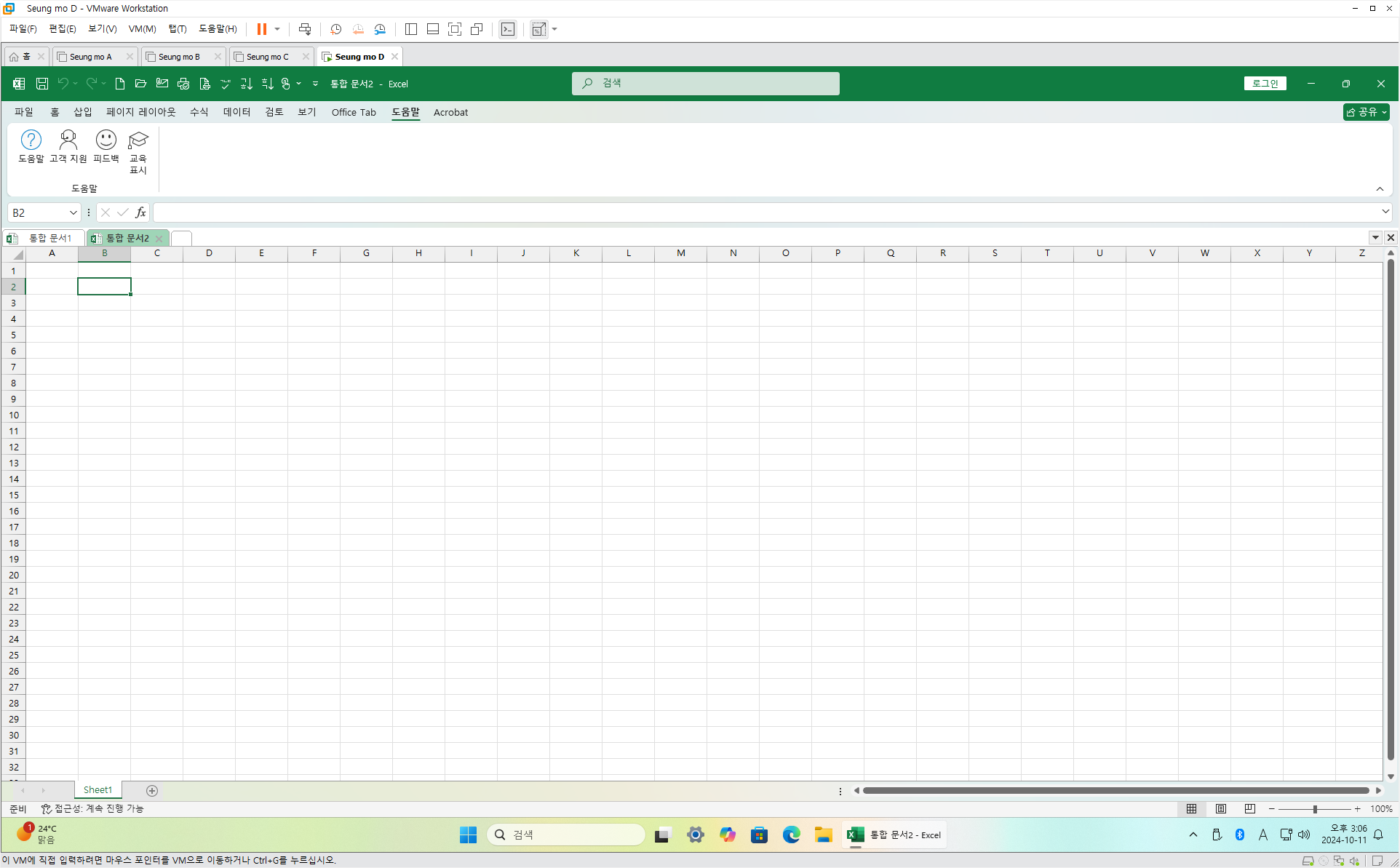The height and width of the screenshot is (868, 1400).
Task: Open the 데이터 ribbon tab
Action: pos(236,112)
